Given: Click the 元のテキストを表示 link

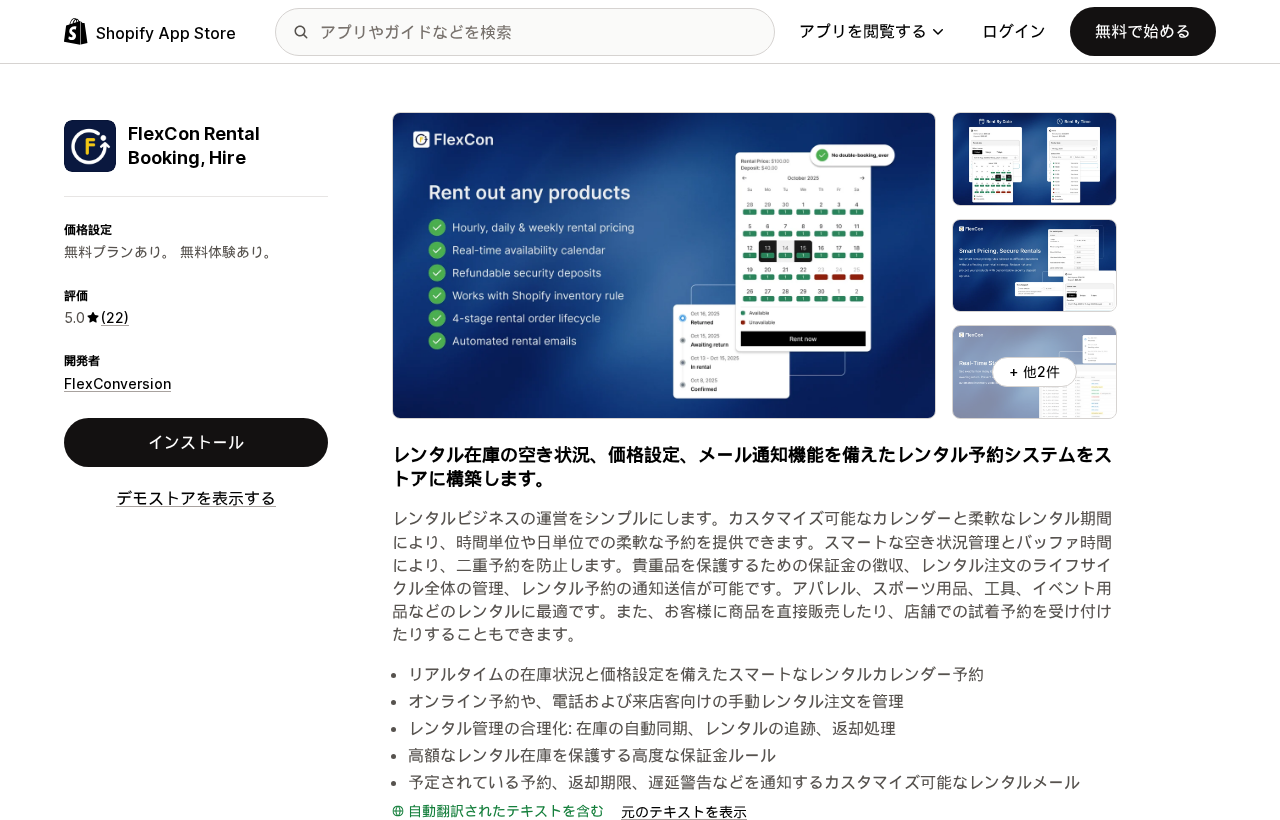Looking at the screenshot, I should click(684, 812).
